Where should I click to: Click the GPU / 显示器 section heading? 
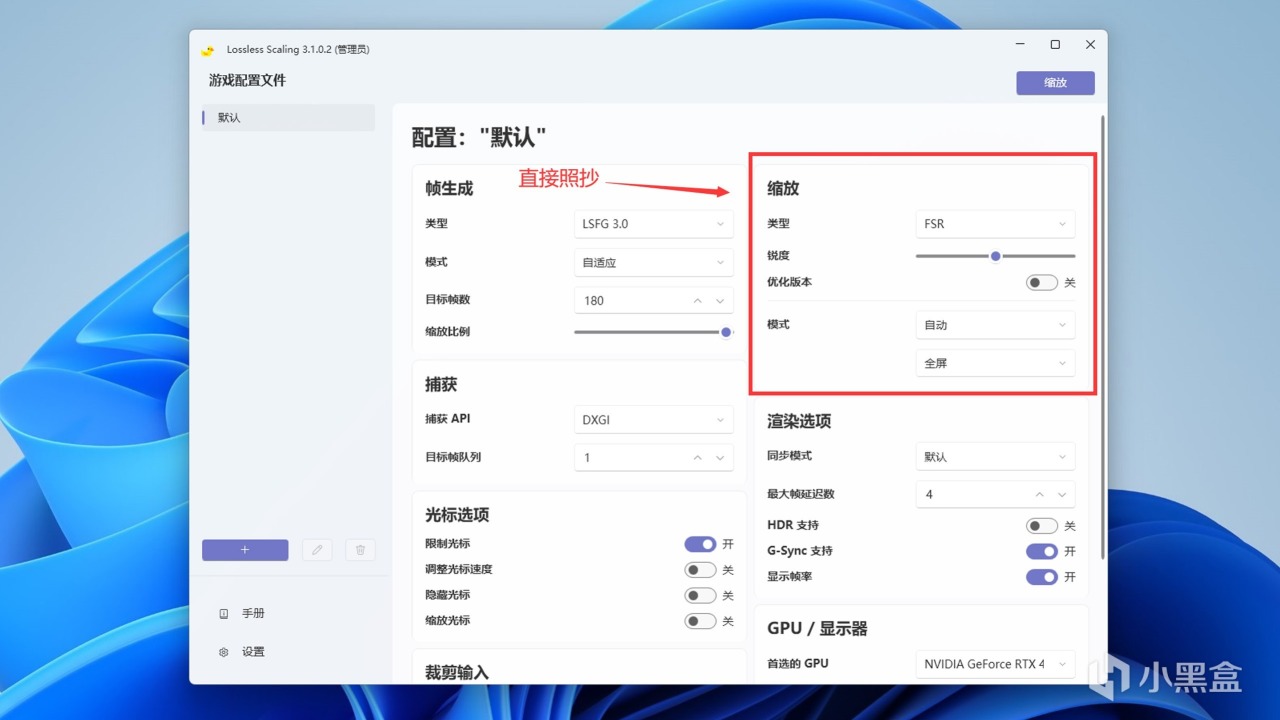(x=817, y=629)
